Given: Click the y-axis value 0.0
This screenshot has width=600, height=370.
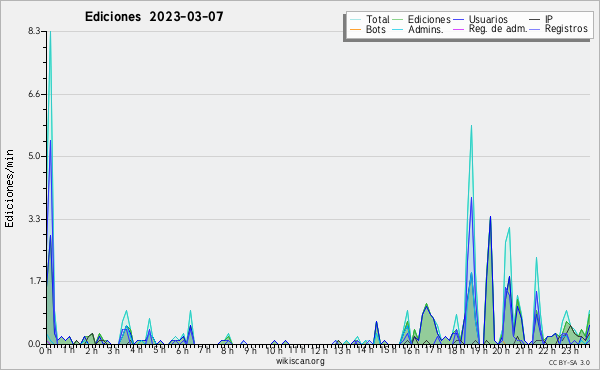Looking at the screenshot, I should click(x=33, y=344).
